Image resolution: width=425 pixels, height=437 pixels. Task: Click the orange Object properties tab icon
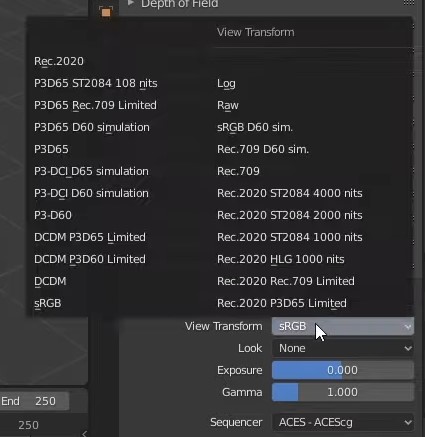tap(106, 13)
